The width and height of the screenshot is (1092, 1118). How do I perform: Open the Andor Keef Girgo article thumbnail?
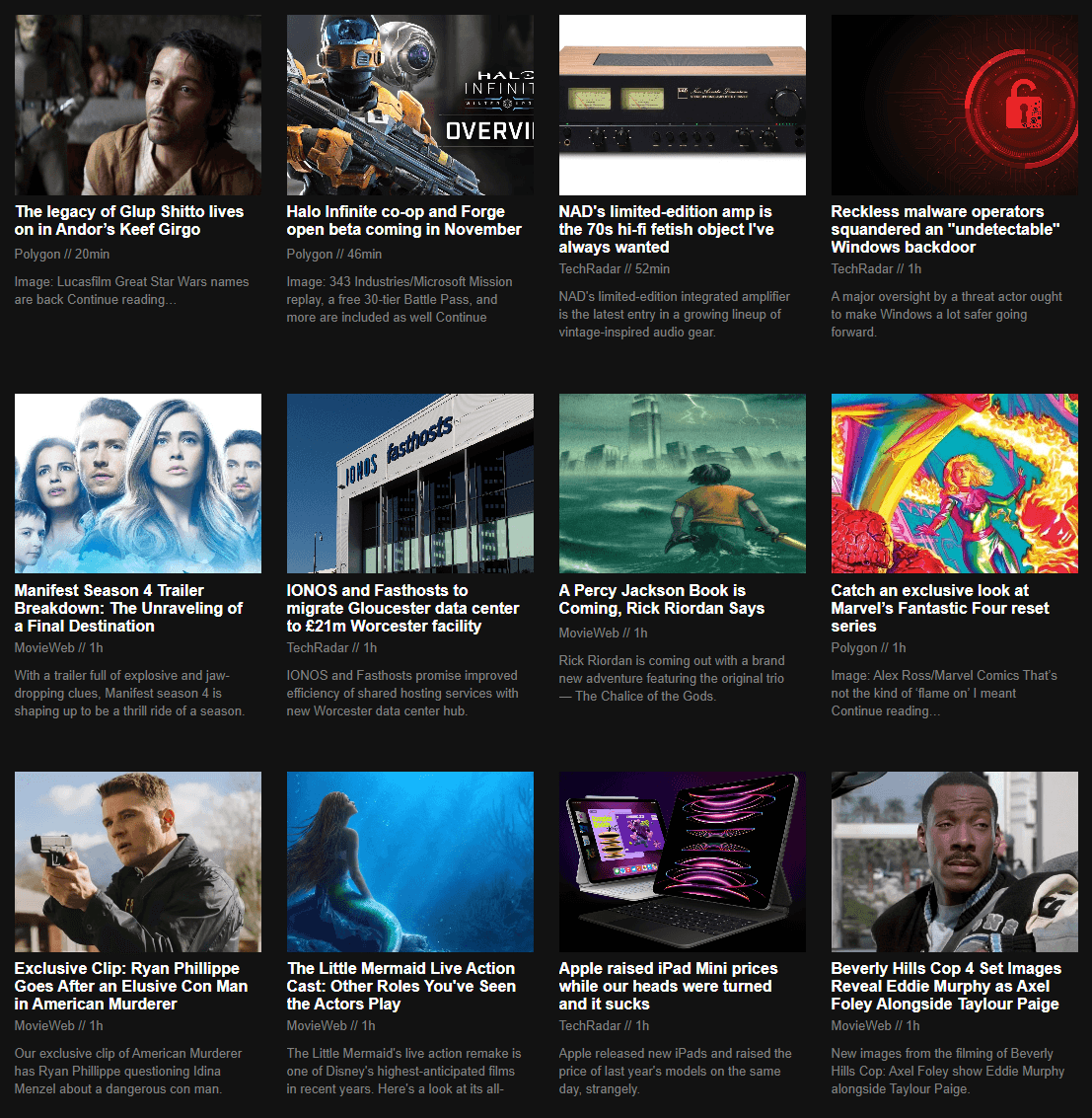click(137, 105)
